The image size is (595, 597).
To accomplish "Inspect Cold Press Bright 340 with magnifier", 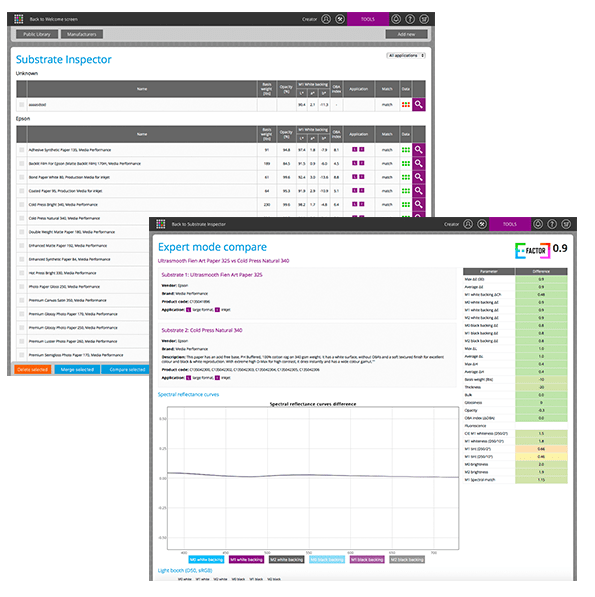I will [x=419, y=204].
